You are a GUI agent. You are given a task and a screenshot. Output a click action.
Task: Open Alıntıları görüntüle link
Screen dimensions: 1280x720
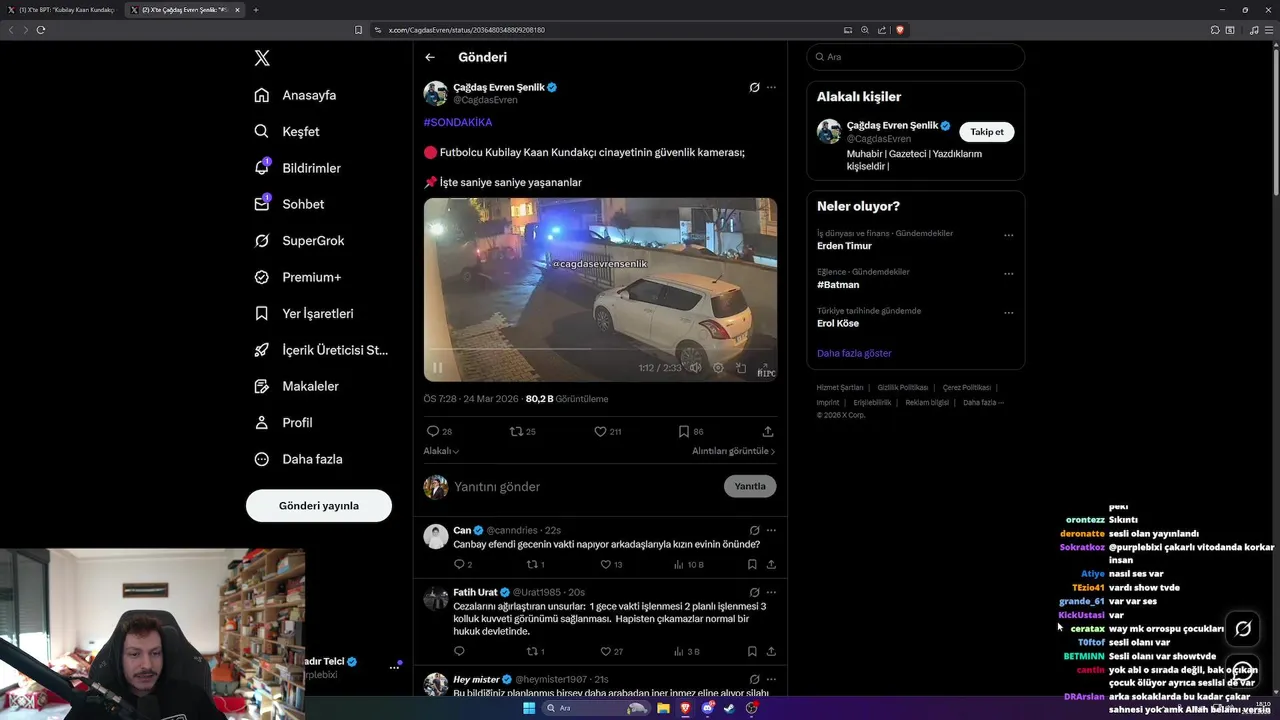pyautogui.click(x=733, y=451)
